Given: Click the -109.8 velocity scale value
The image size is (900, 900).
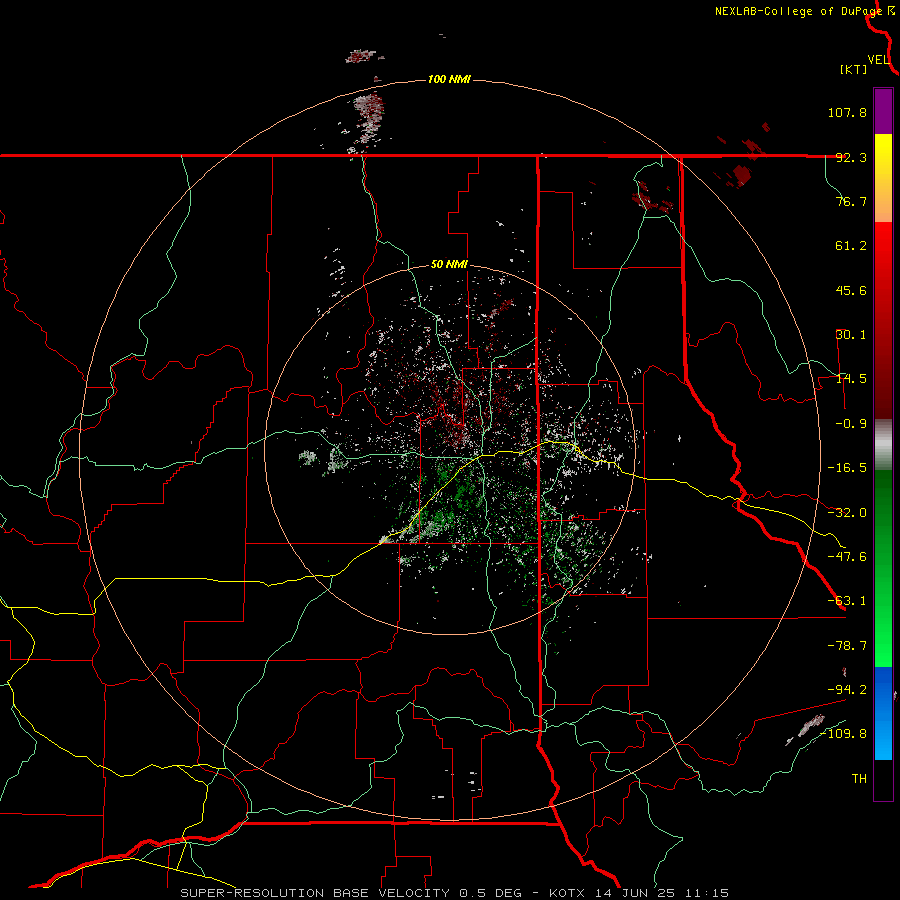Looking at the screenshot, I should (844, 734).
